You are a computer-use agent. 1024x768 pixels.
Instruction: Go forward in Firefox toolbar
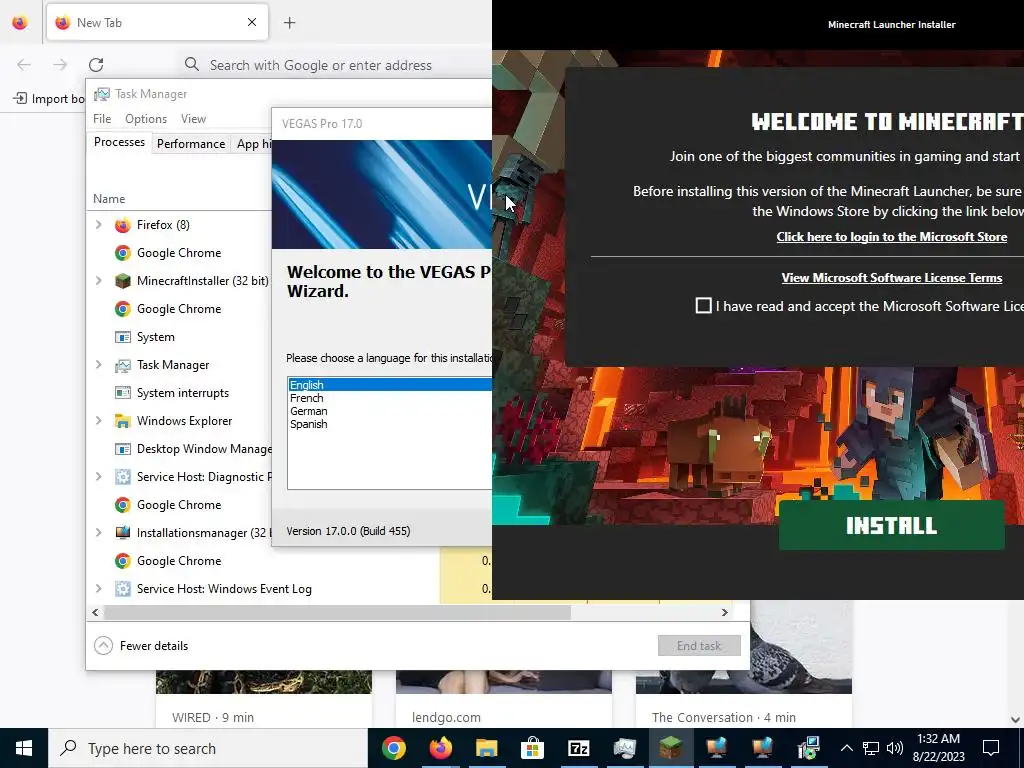click(x=60, y=65)
